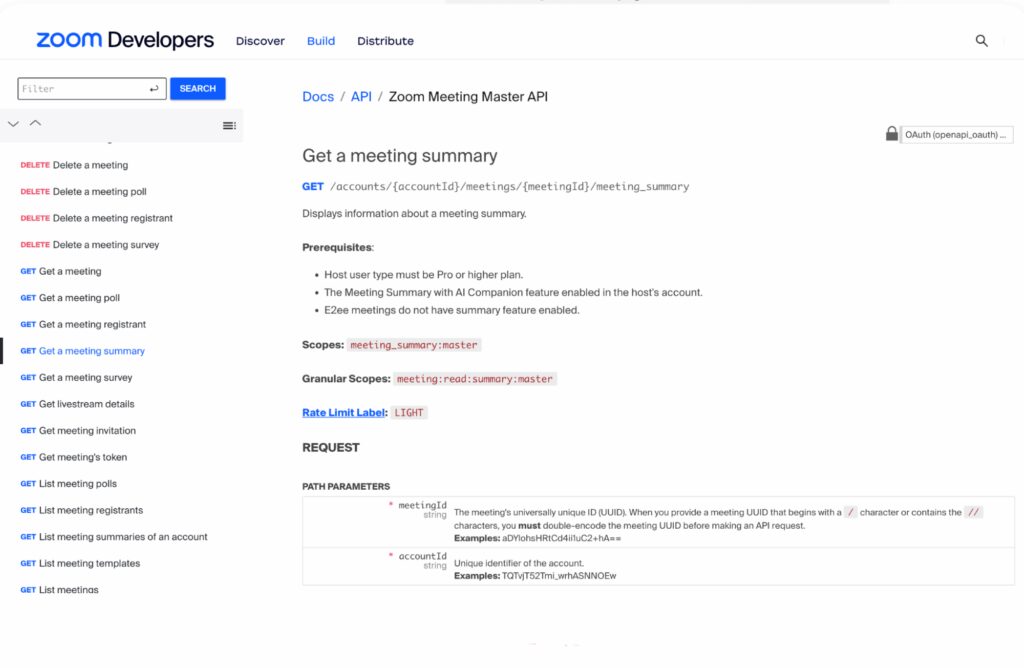Click the example TQTvjT52Tmi_wrhASNNOEw value
1024x668 pixels.
pos(559,576)
